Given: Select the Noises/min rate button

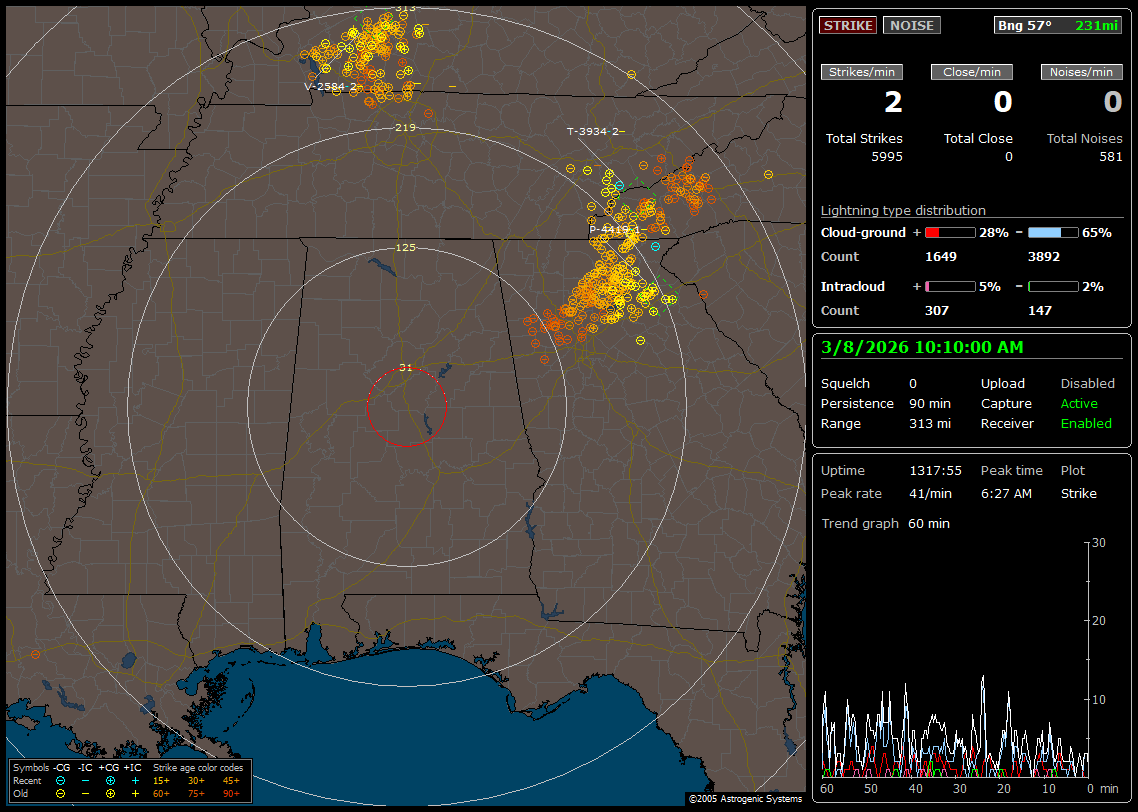Looking at the screenshot, I should click(1082, 72).
